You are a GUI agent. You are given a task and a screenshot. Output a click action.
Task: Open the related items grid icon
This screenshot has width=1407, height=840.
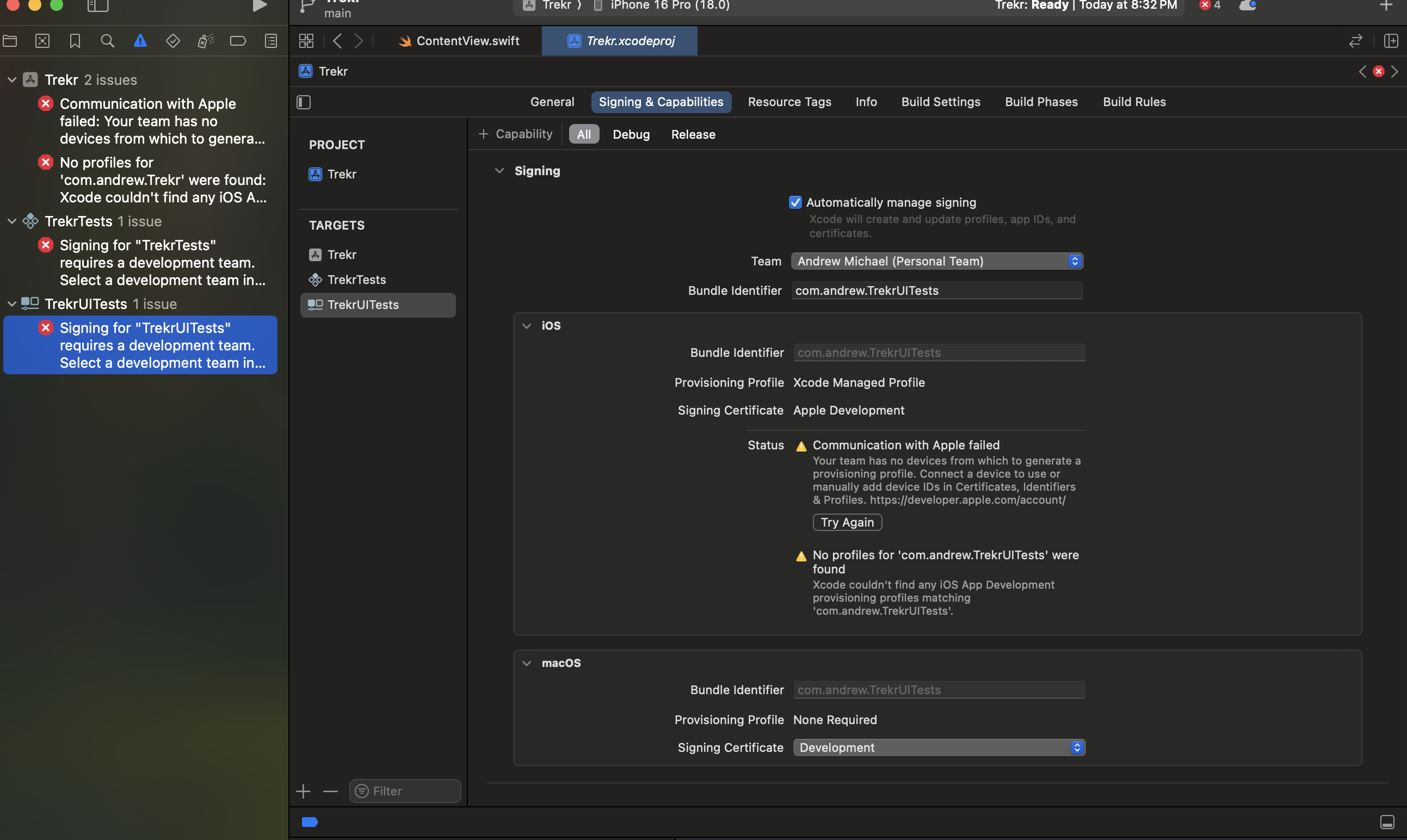(x=306, y=41)
